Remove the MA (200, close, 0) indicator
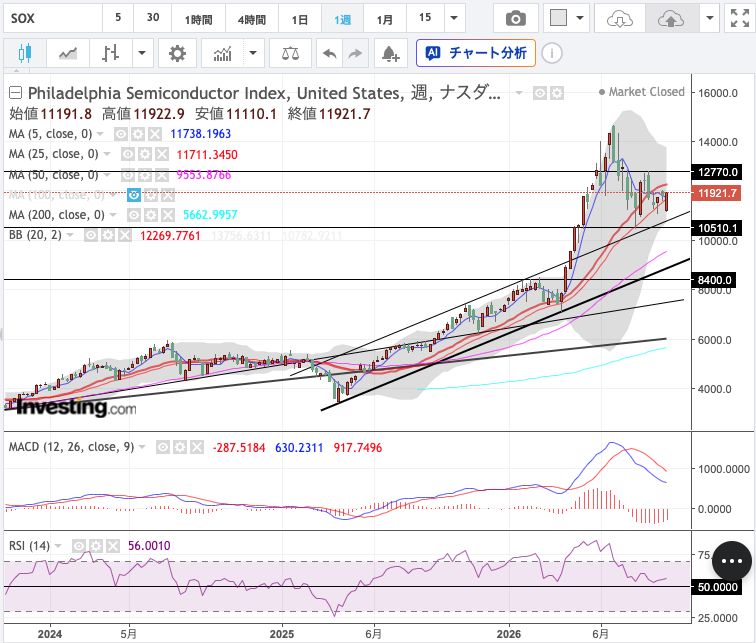756x643 pixels. pyautogui.click(x=168, y=215)
